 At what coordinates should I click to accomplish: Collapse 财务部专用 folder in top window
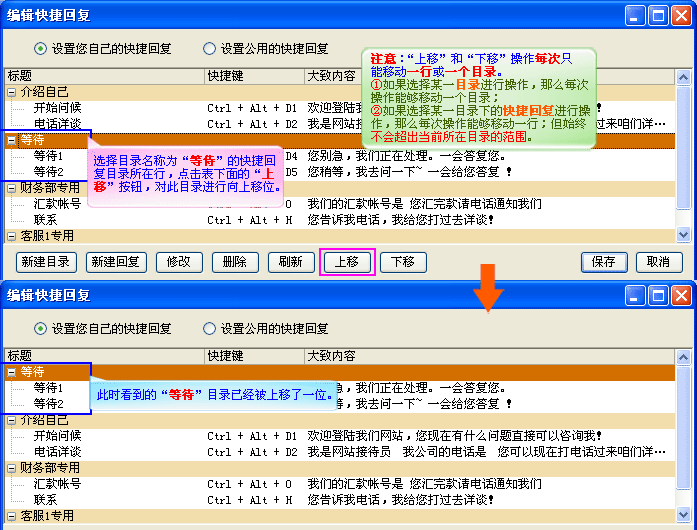coord(12,188)
